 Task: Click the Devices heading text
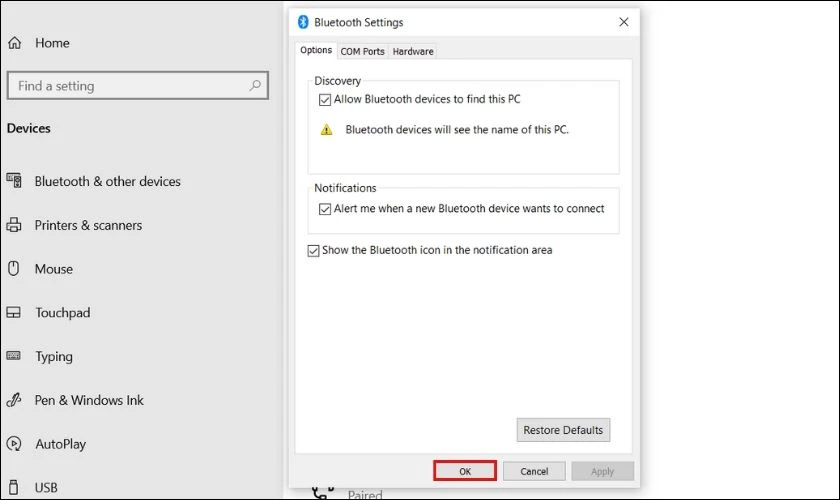coord(29,128)
